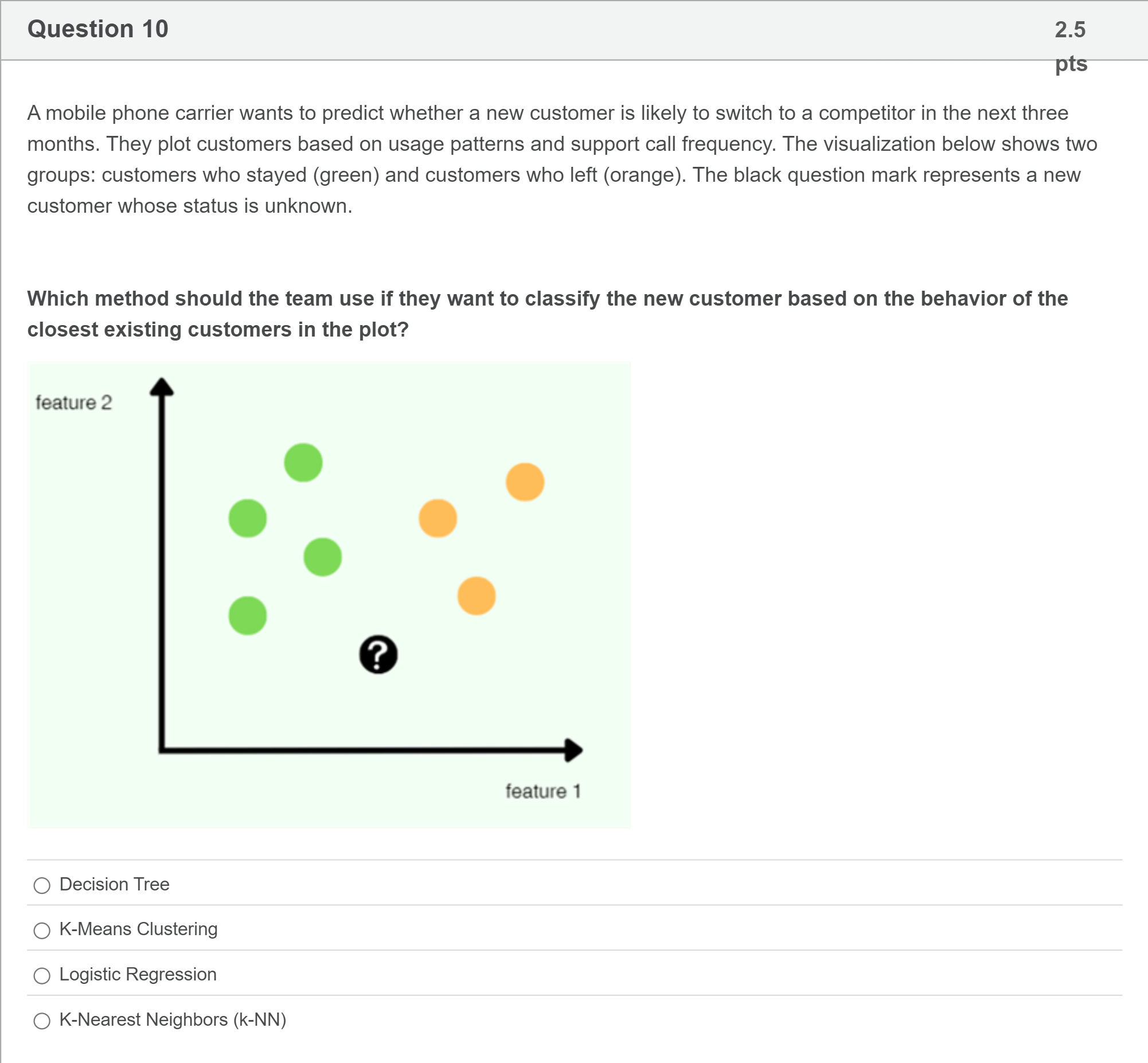1148x1063 pixels.
Task: Click the lowest green dot near the axis
Action: [247, 615]
